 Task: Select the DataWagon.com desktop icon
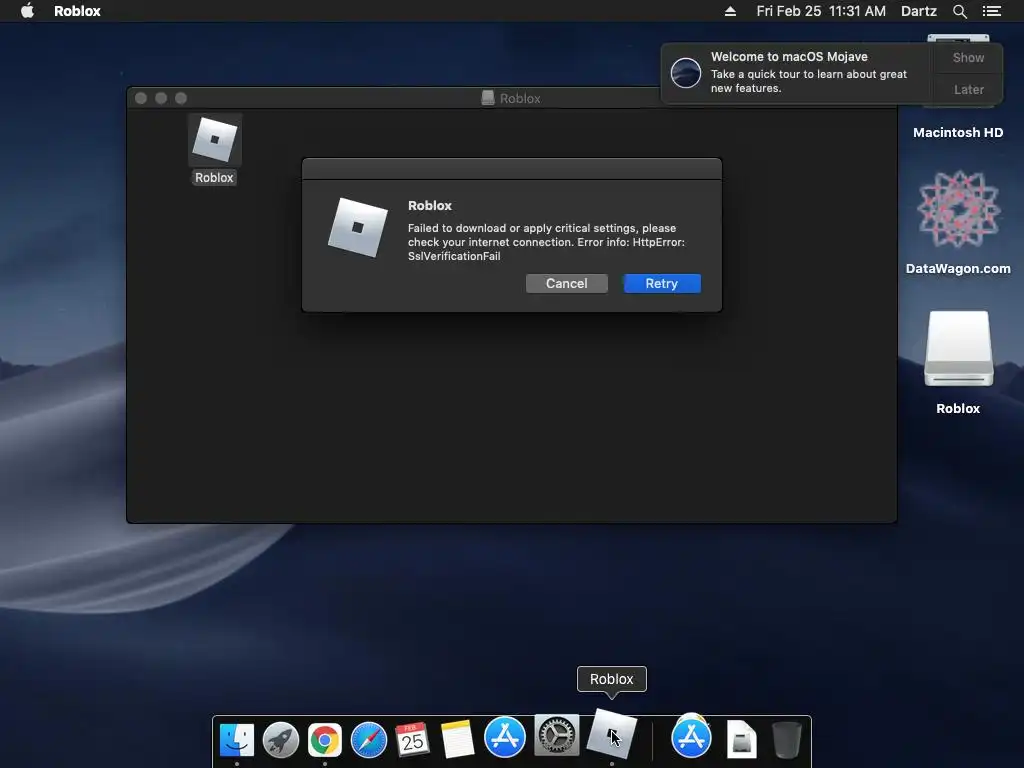958,209
